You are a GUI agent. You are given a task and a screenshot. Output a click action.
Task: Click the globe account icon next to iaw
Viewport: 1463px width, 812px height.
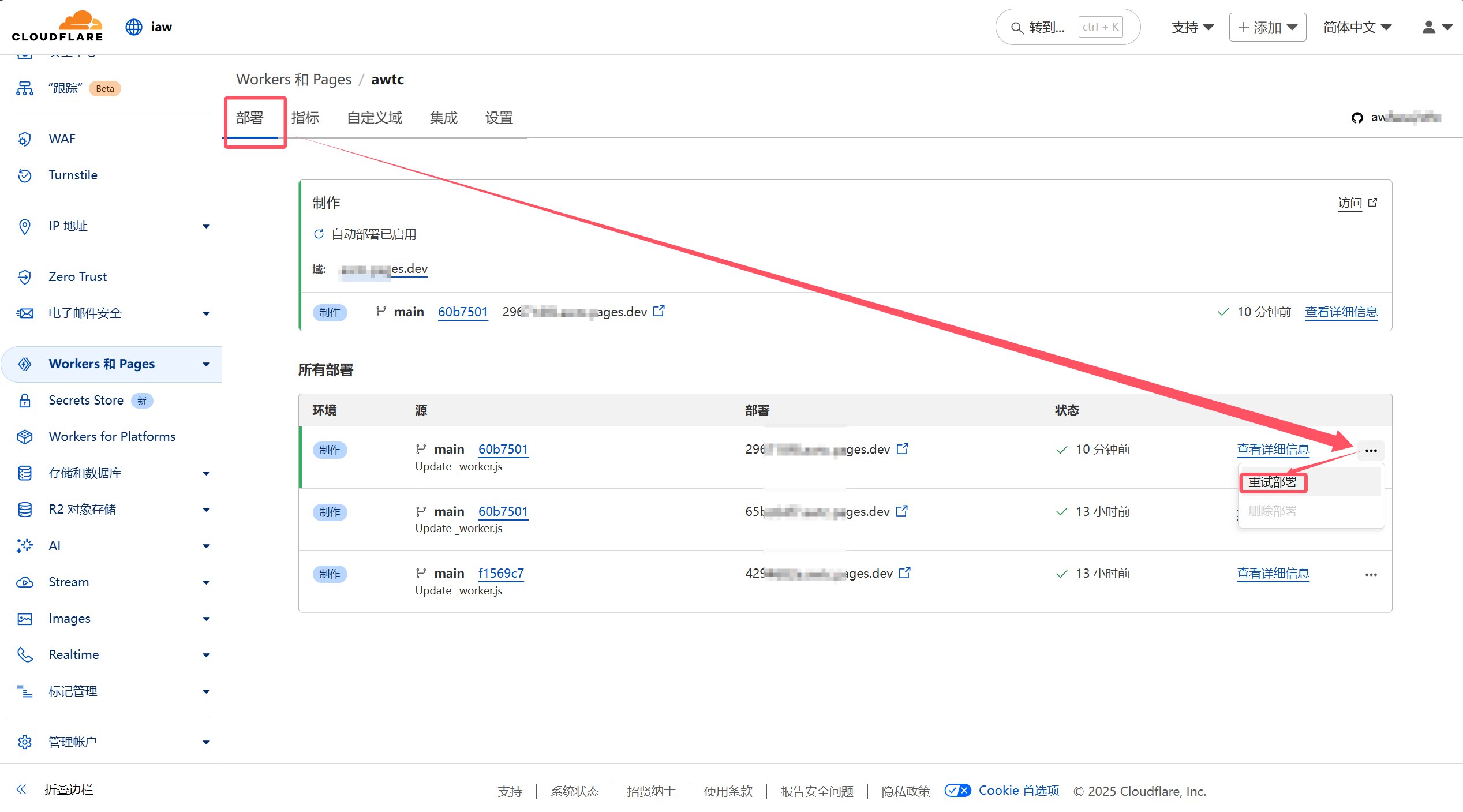tap(134, 27)
